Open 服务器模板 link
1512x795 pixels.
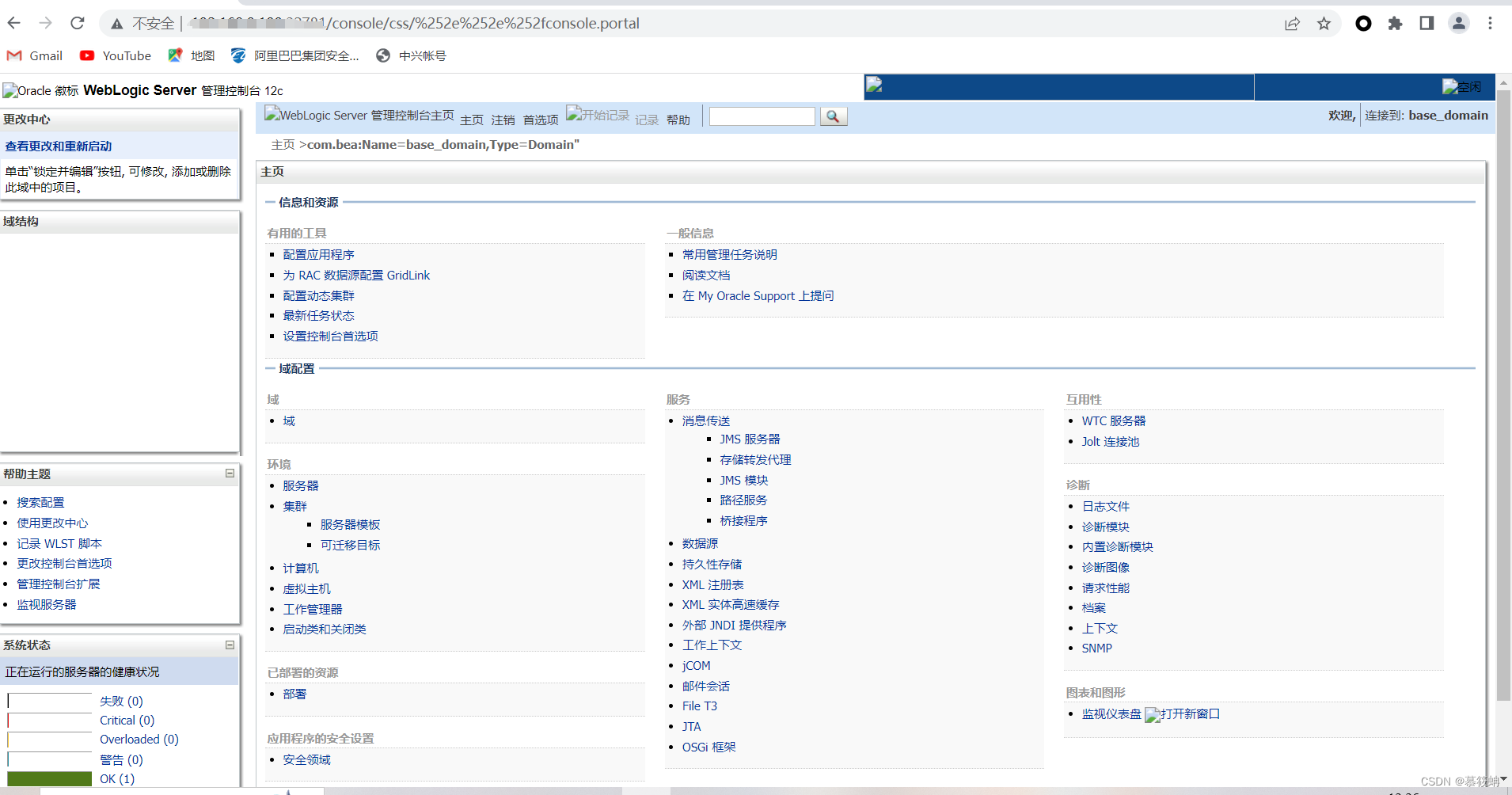(351, 524)
